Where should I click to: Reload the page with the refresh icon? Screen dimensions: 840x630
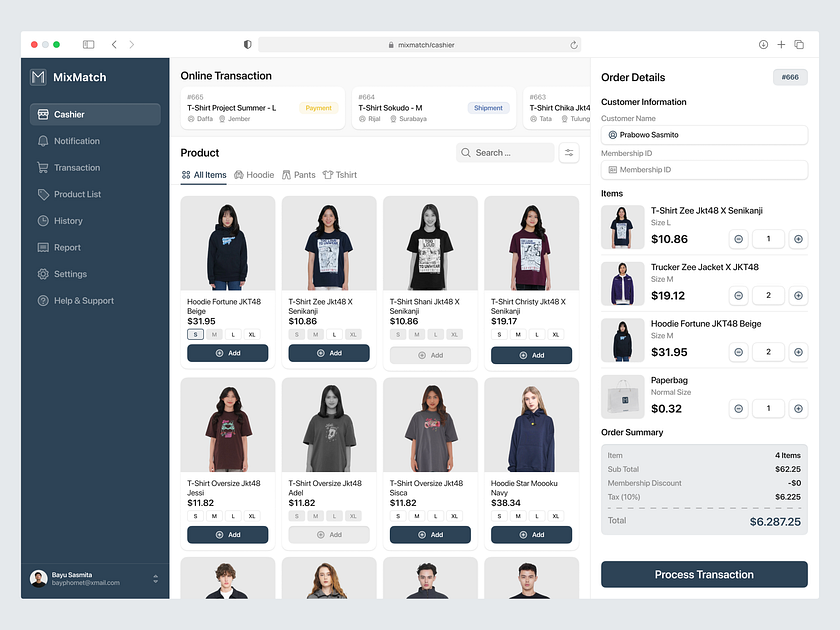click(x=574, y=45)
